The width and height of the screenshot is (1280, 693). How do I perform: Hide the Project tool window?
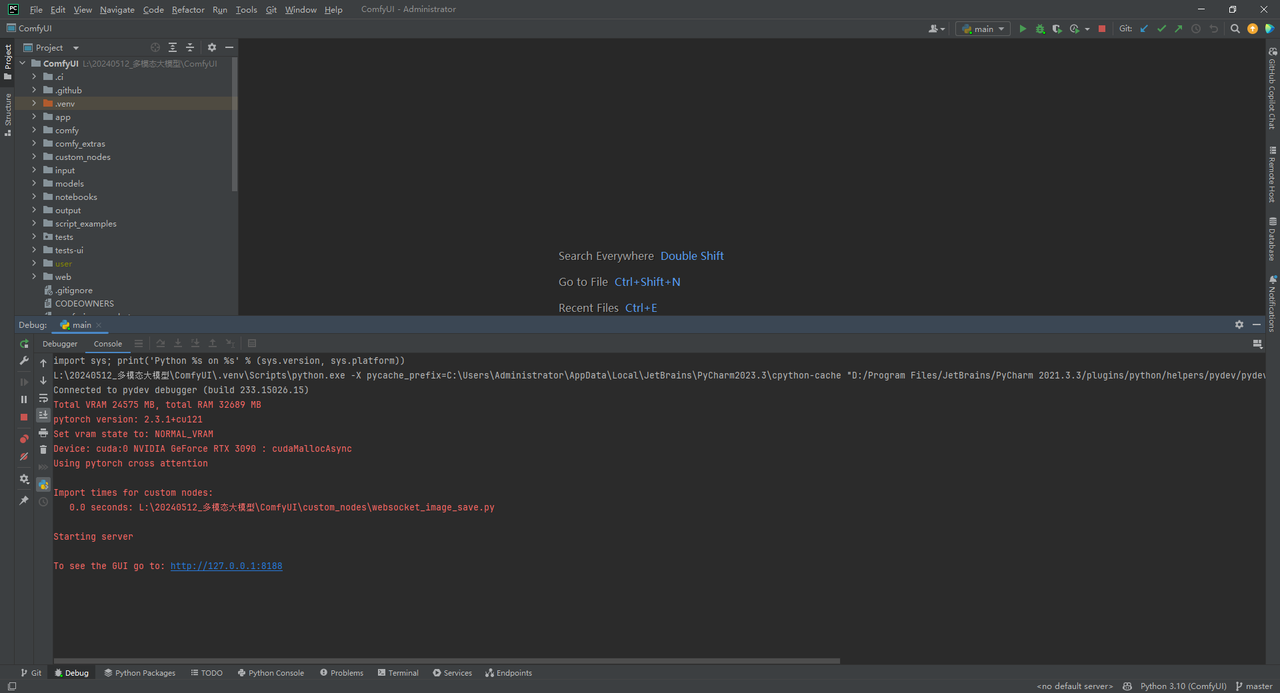click(229, 47)
